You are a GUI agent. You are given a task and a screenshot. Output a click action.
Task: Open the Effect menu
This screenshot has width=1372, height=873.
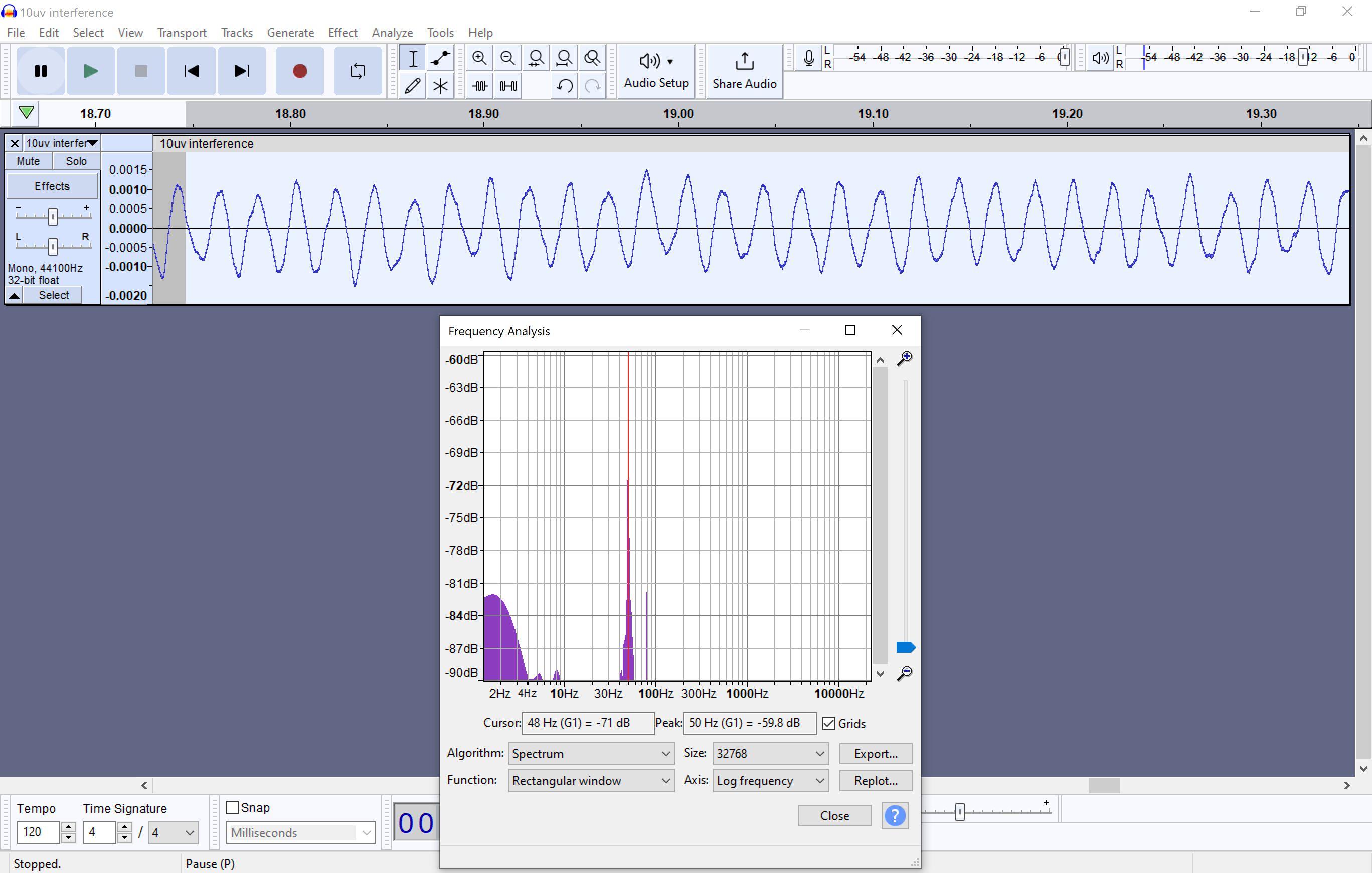tap(342, 33)
